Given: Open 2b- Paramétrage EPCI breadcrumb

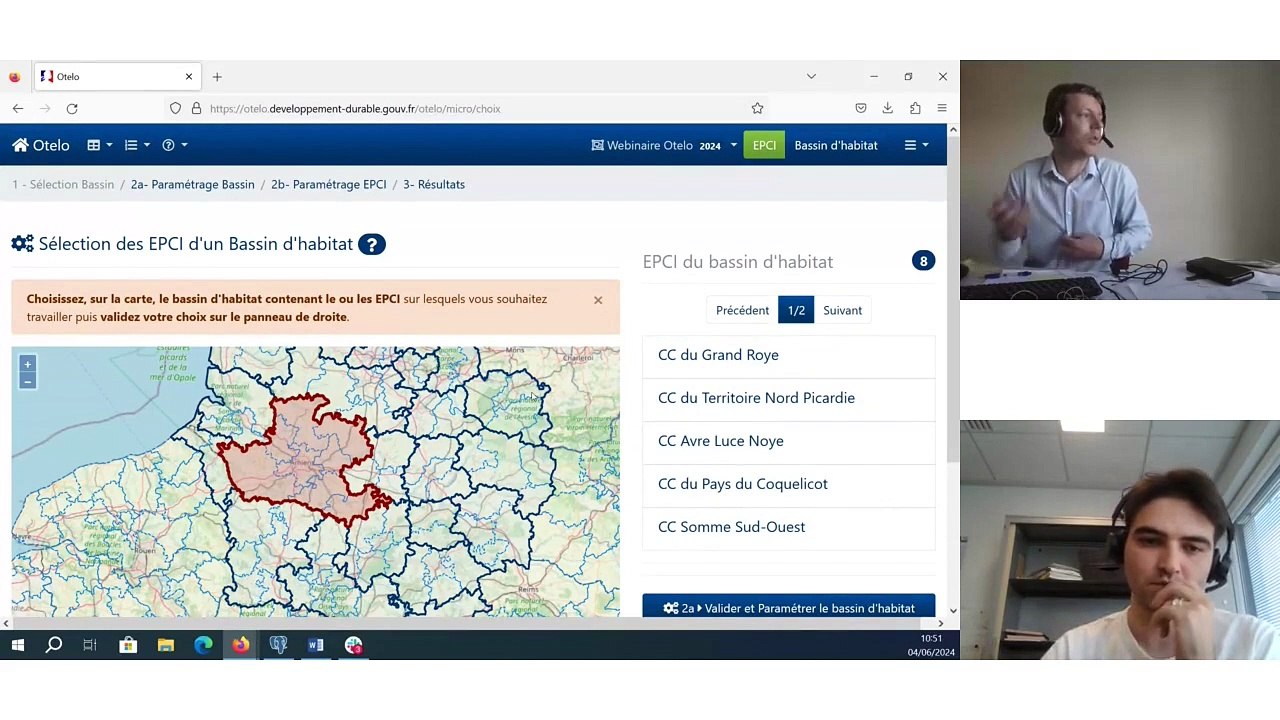Looking at the screenshot, I should [328, 184].
